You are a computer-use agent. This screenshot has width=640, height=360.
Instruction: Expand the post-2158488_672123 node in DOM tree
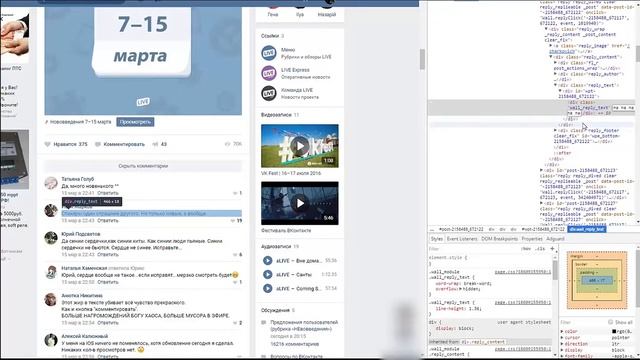(x=542, y=170)
